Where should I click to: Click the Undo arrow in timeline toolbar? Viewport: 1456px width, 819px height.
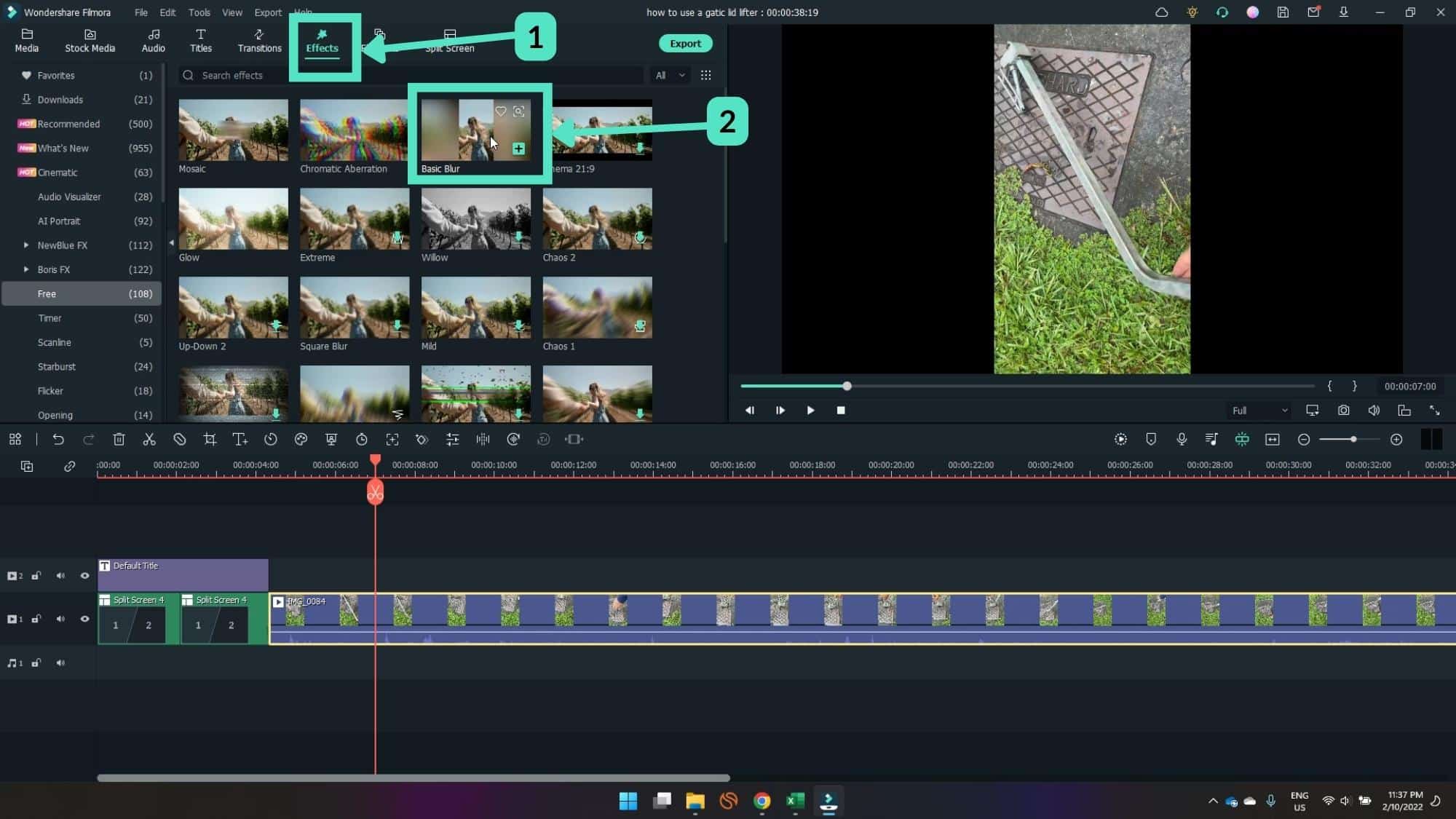(58, 439)
